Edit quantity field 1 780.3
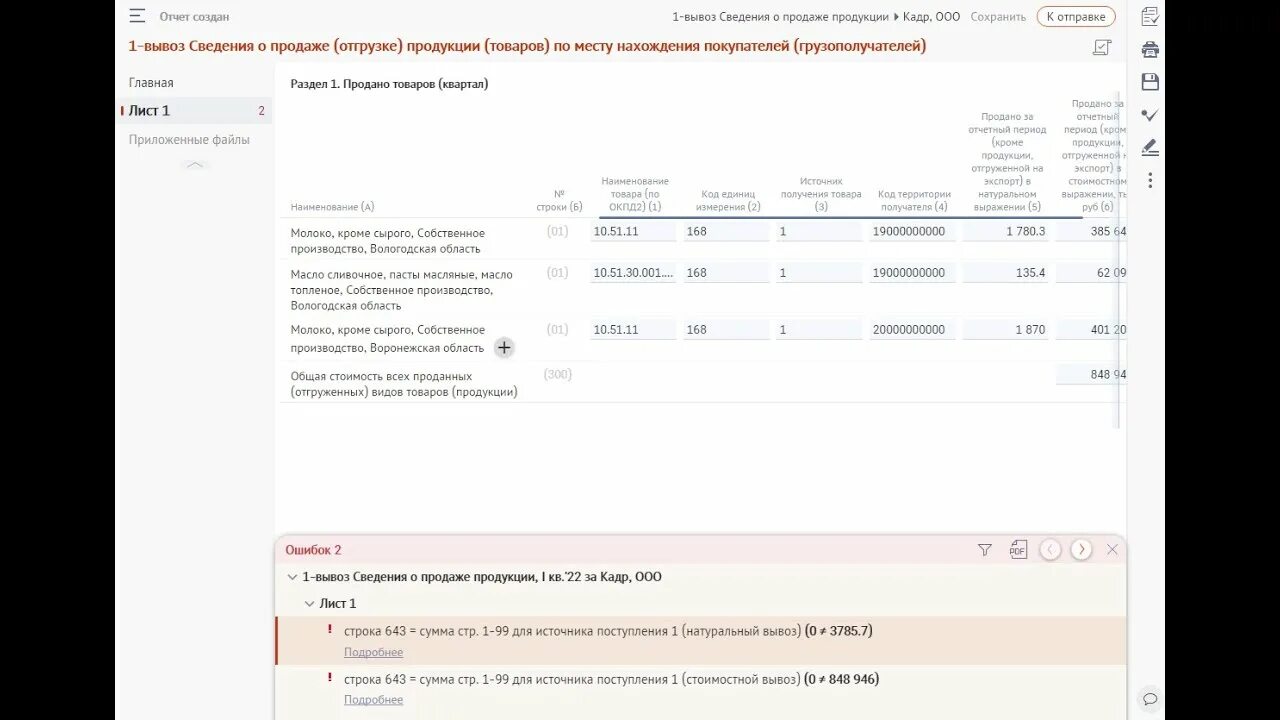 point(1005,231)
